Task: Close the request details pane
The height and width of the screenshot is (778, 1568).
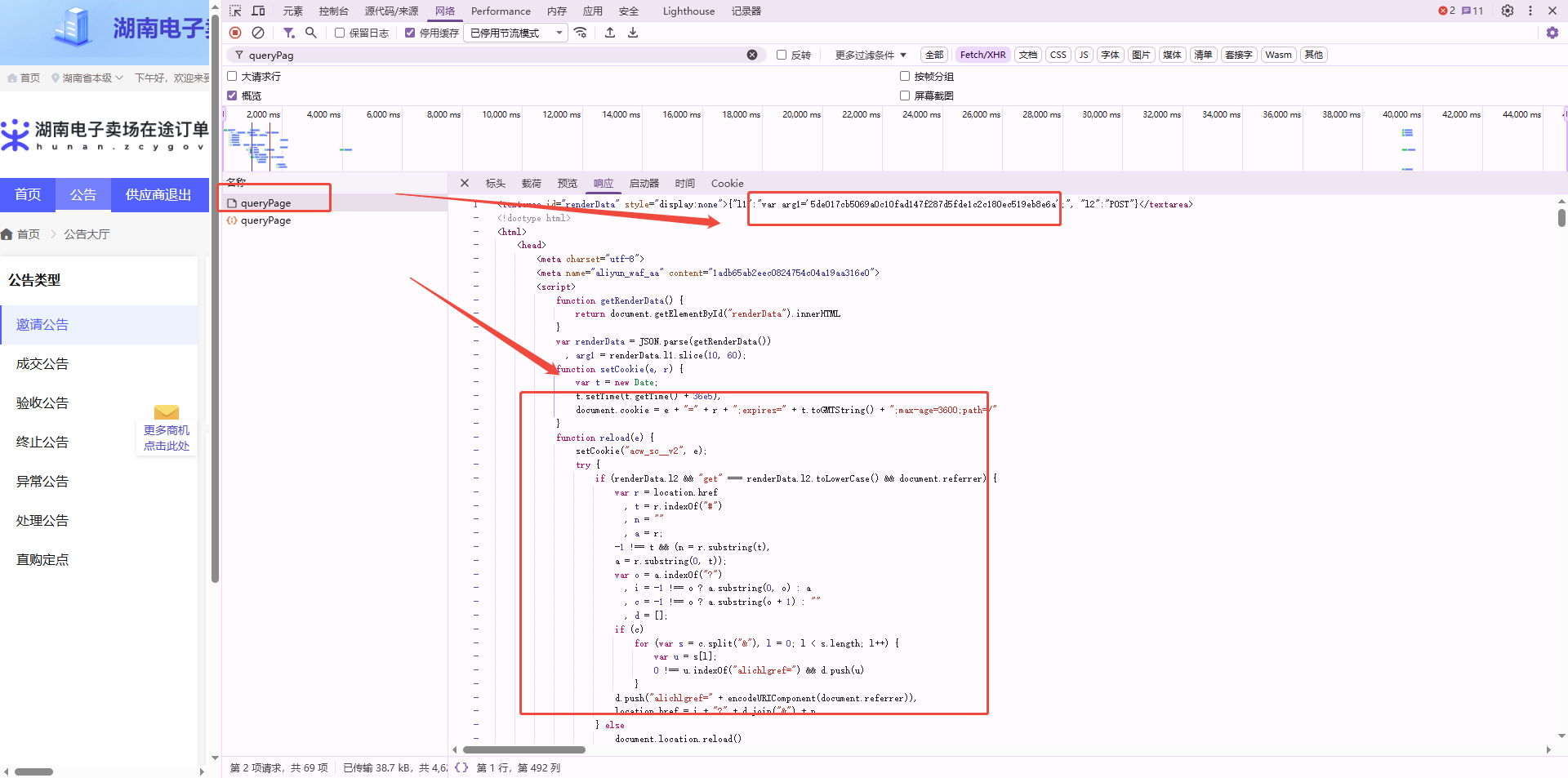Action: click(x=465, y=183)
